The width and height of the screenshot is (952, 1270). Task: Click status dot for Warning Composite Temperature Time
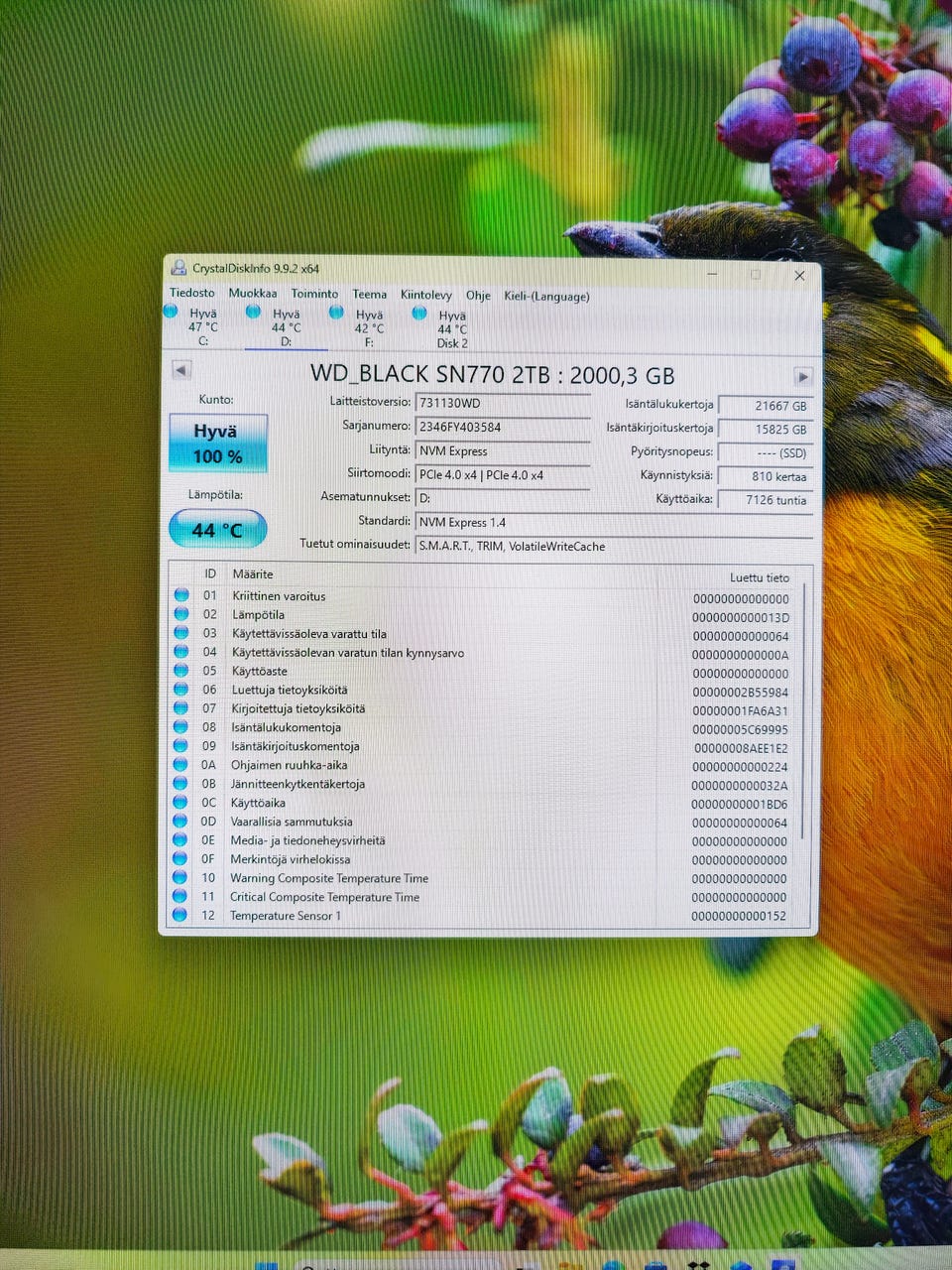179,878
